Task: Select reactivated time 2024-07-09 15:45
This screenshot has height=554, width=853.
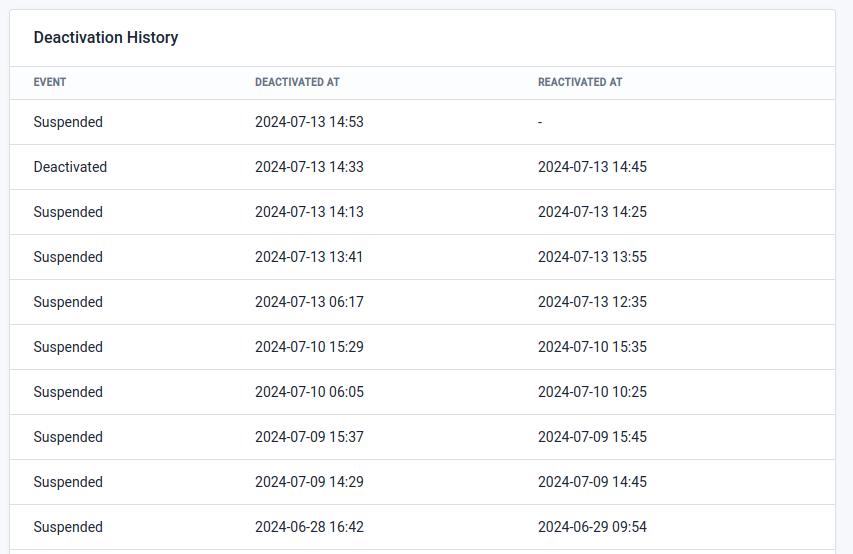Action: [x=592, y=437]
